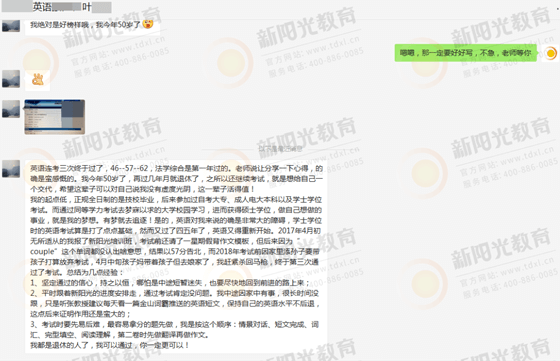Click the avatar beside the screenshot image message
560x361 pixels.
click(11, 109)
